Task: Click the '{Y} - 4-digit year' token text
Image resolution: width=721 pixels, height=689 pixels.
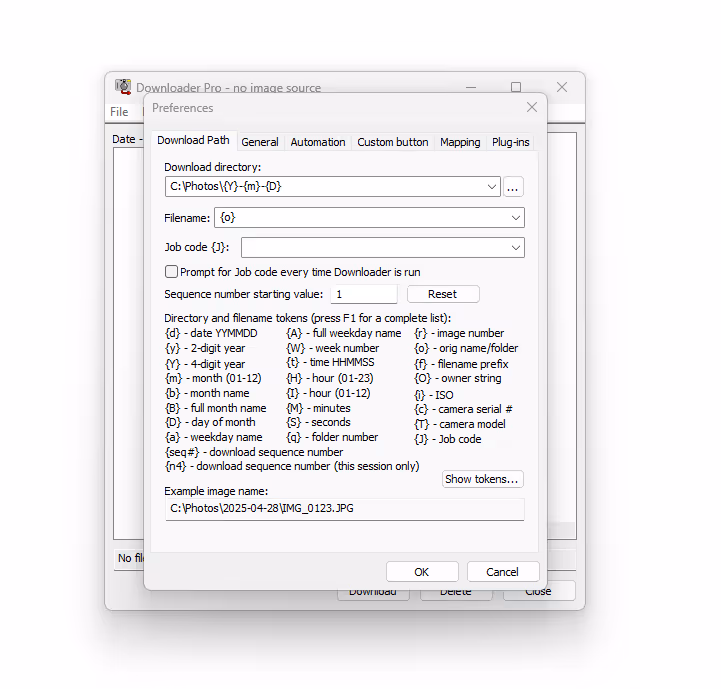Action: [205, 364]
